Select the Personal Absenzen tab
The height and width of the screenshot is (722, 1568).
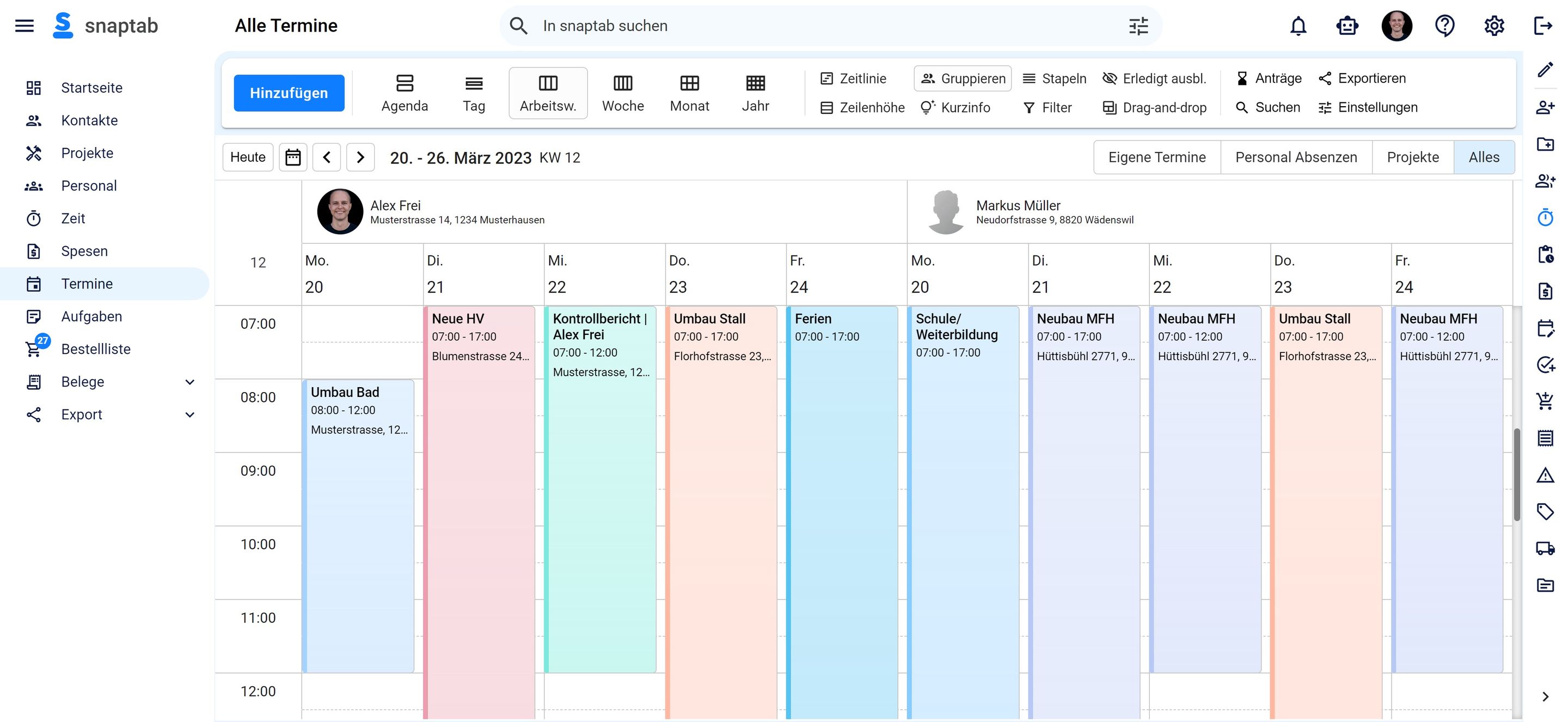pyautogui.click(x=1296, y=157)
